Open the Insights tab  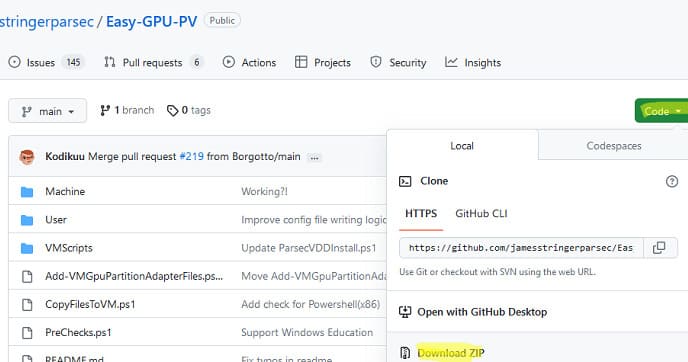click(x=473, y=63)
